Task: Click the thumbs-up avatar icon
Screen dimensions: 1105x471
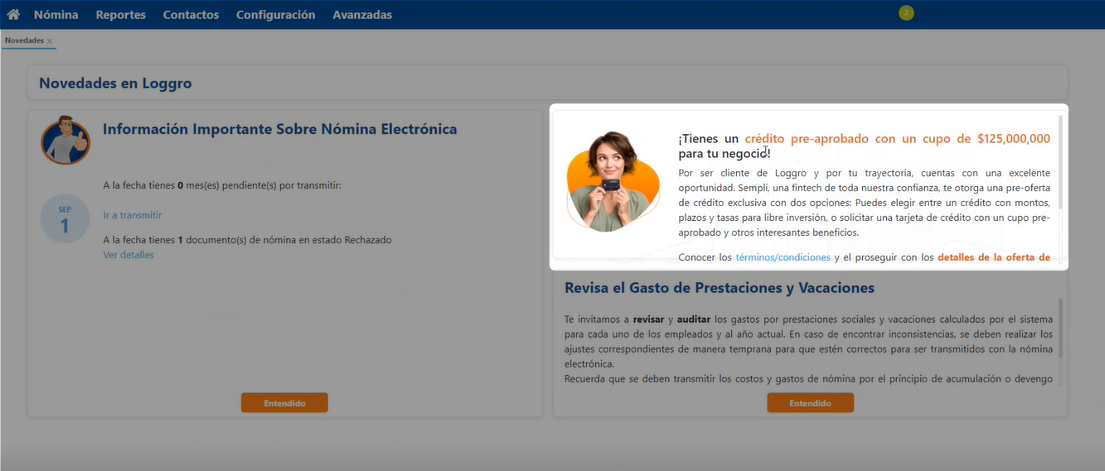Action: pyautogui.click(x=66, y=140)
